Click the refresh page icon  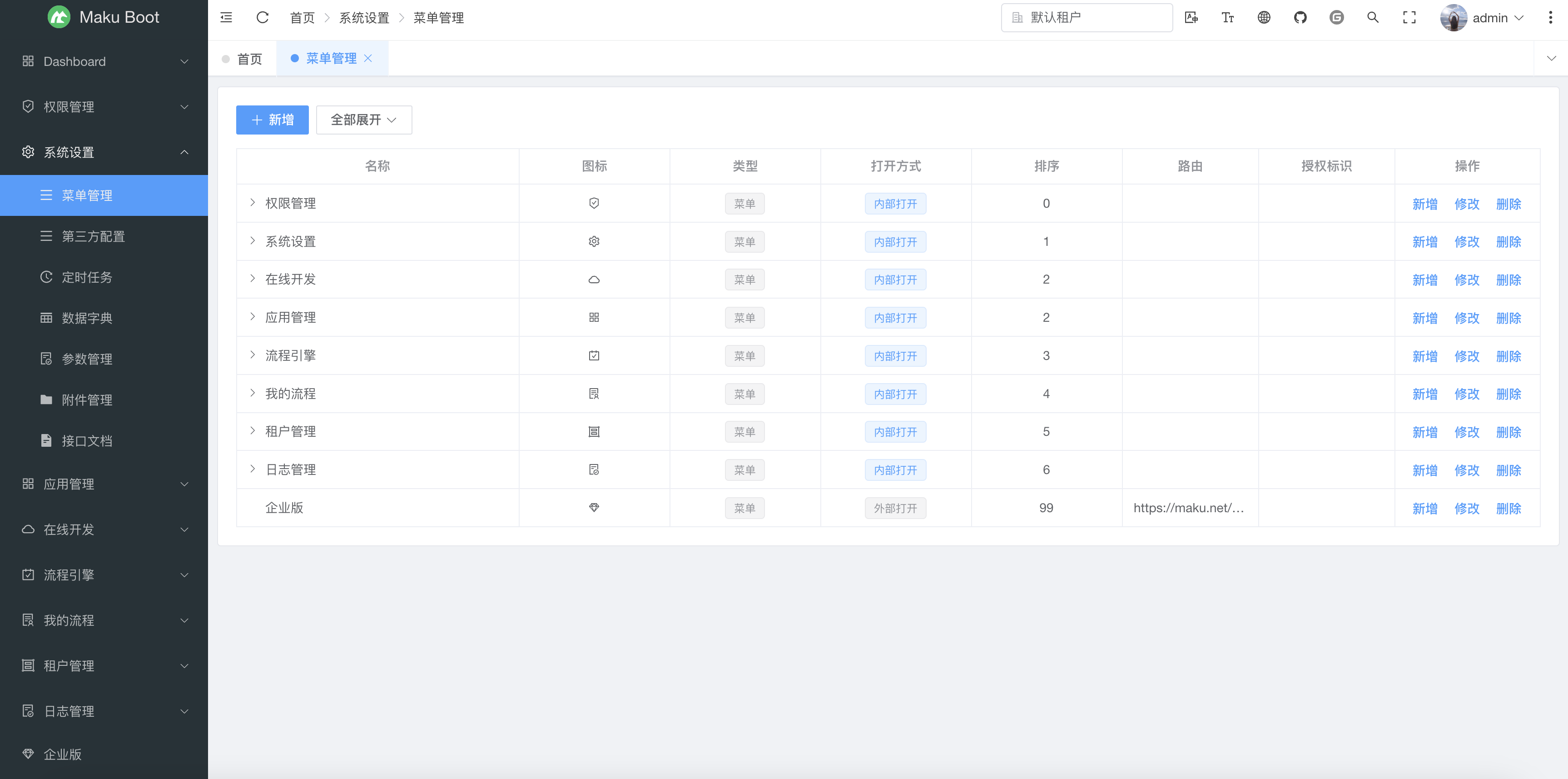click(x=263, y=18)
